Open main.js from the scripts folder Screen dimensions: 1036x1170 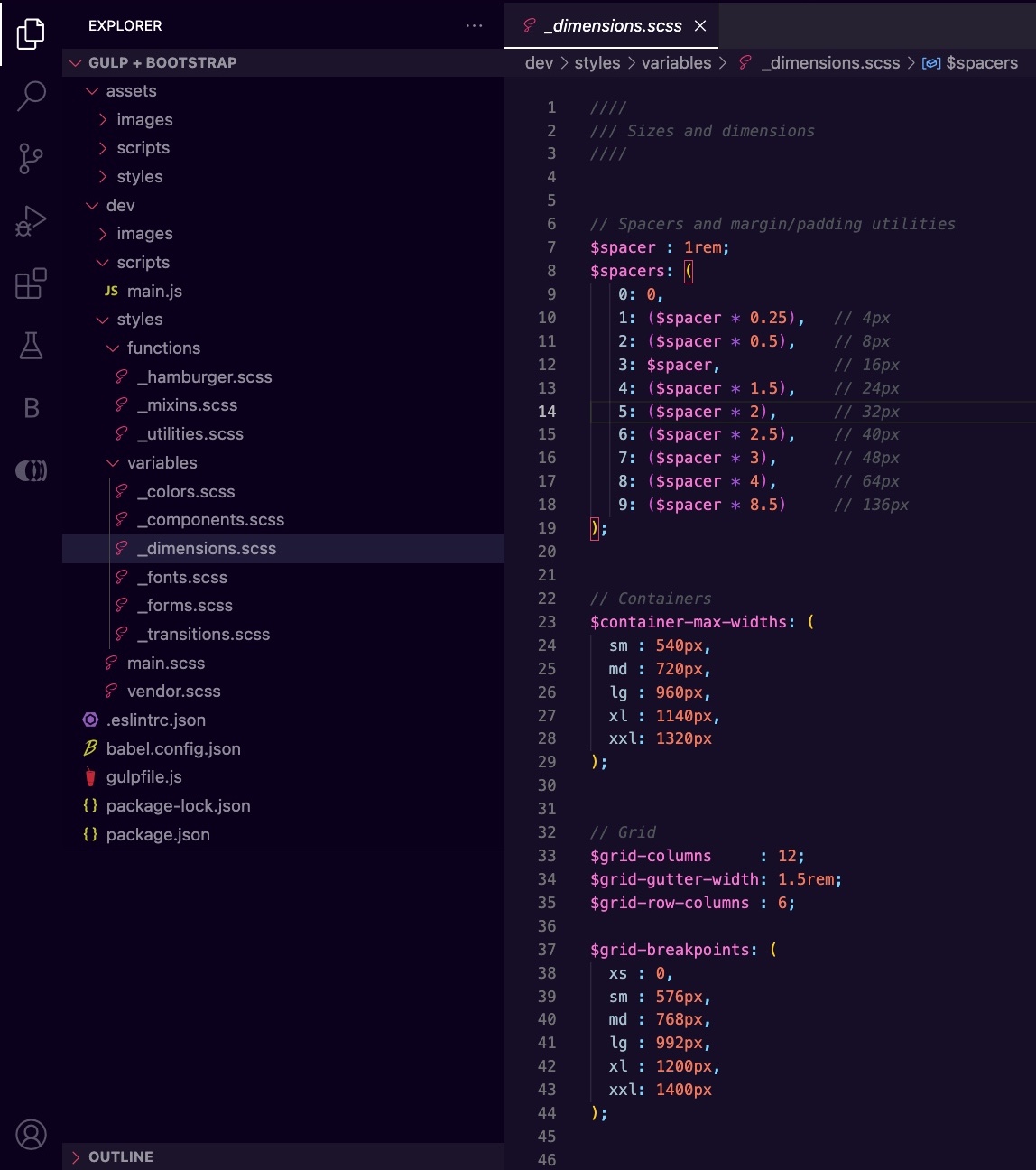tap(153, 291)
